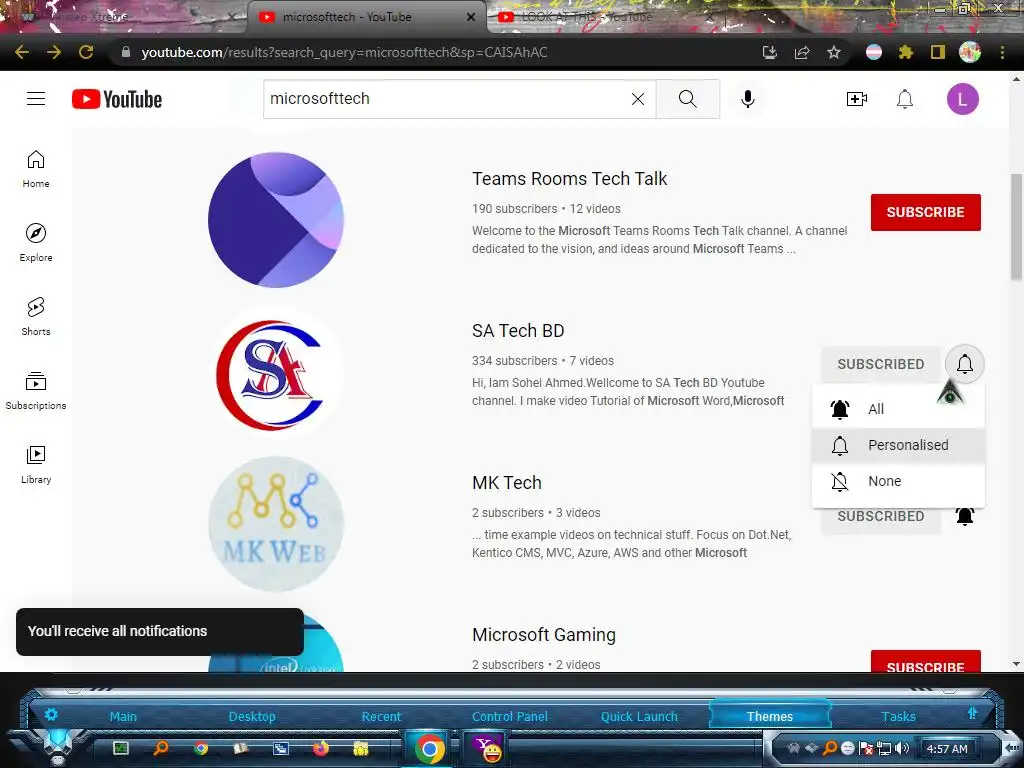Click the install/download icon in address bar
The width and height of the screenshot is (1024, 768).
[x=770, y=52]
